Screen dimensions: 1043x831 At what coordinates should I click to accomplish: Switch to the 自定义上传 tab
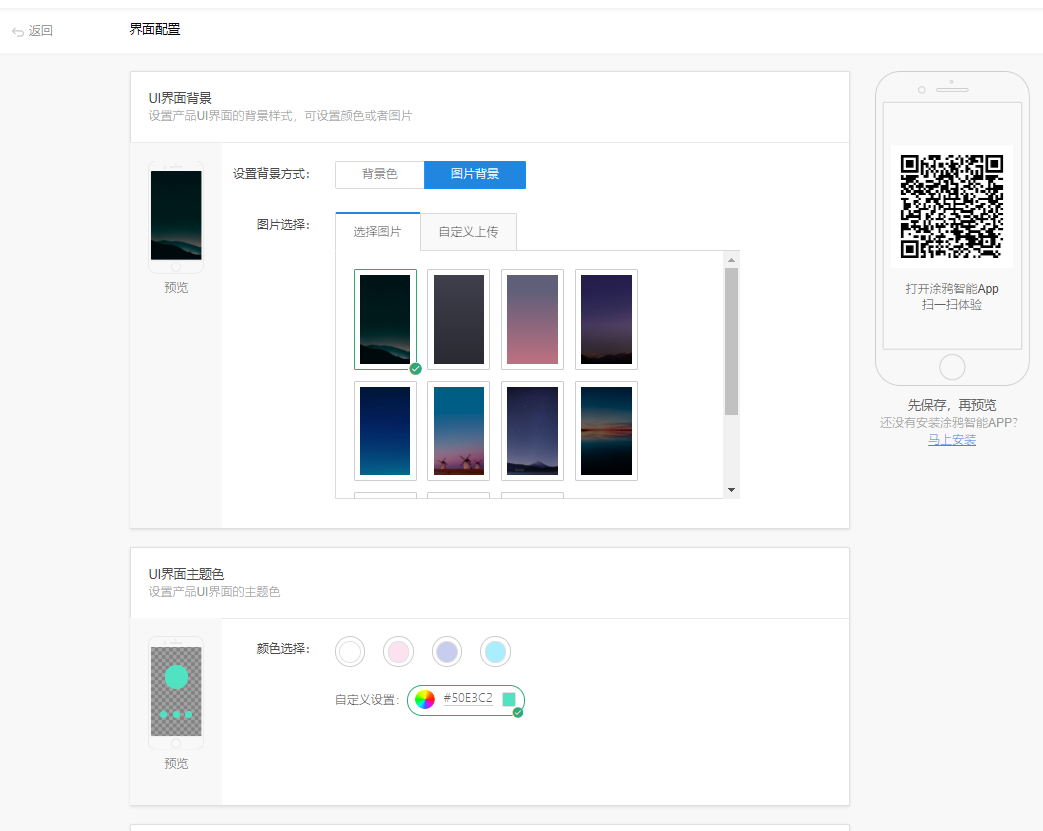coord(468,232)
